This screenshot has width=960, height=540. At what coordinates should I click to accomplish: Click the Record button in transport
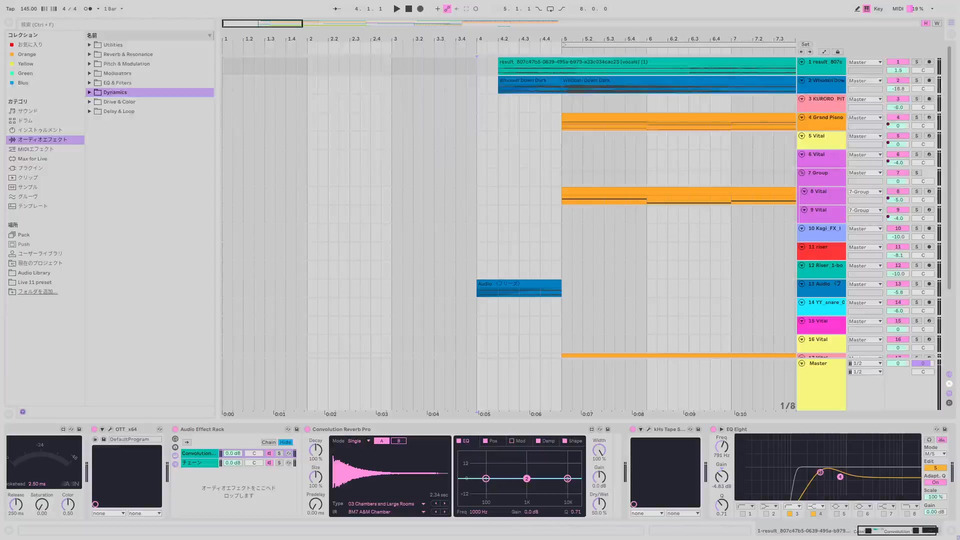pos(420,8)
